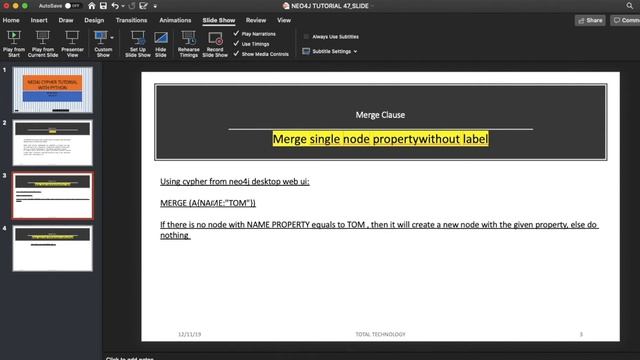
Task: Open the Review tab
Action: (x=256, y=20)
